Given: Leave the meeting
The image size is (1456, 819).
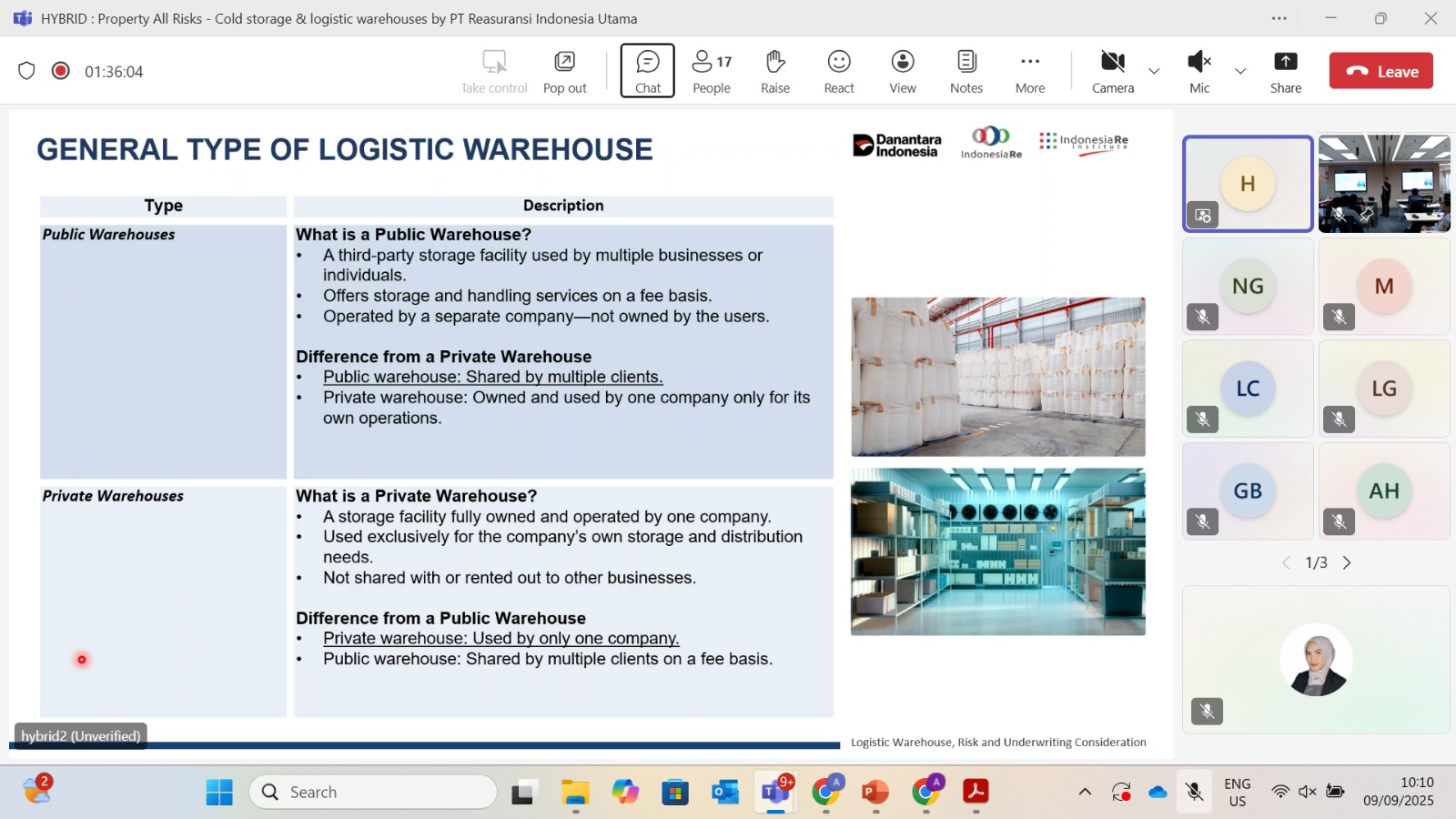Looking at the screenshot, I should coord(1380,71).
